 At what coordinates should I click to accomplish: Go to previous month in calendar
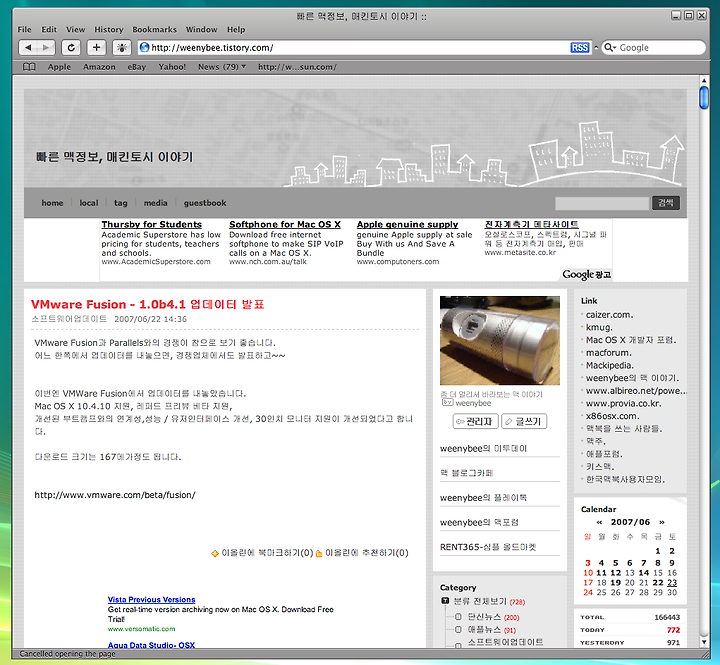[599, 522]
